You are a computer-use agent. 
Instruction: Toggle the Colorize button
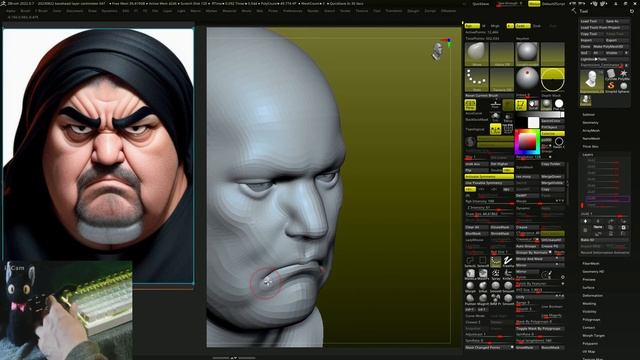pos(553,133)
